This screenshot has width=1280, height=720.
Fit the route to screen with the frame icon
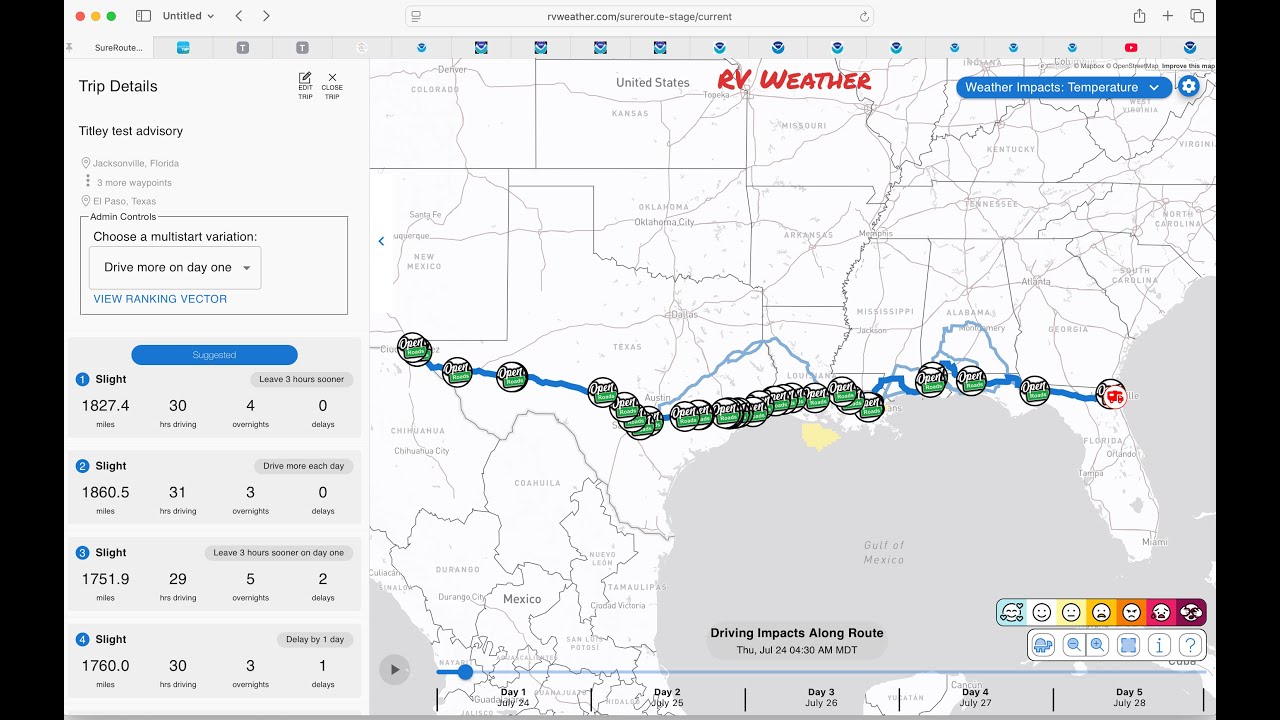pos(1128,645)
